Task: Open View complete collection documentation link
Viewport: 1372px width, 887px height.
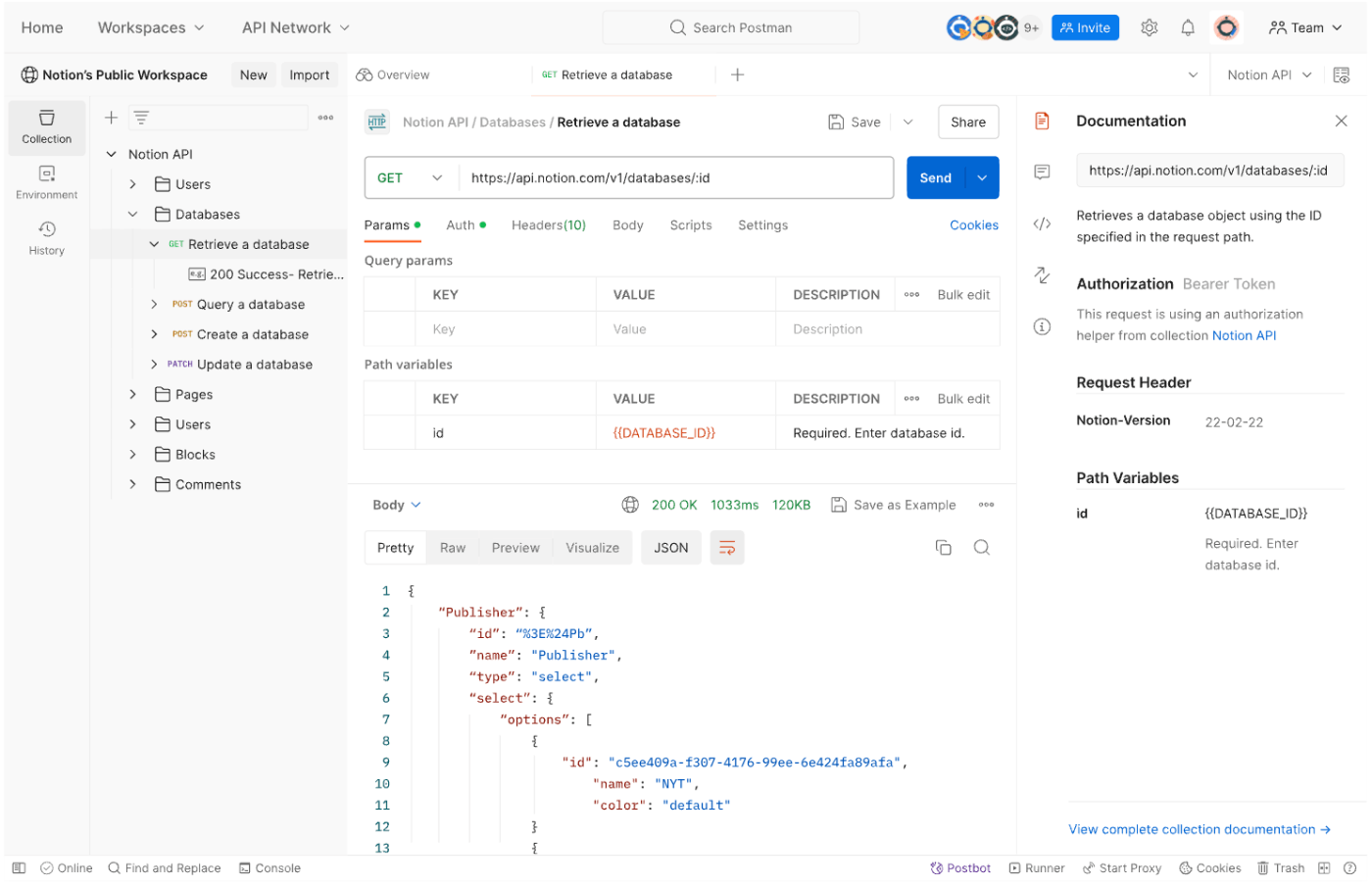Action: 1200,829
